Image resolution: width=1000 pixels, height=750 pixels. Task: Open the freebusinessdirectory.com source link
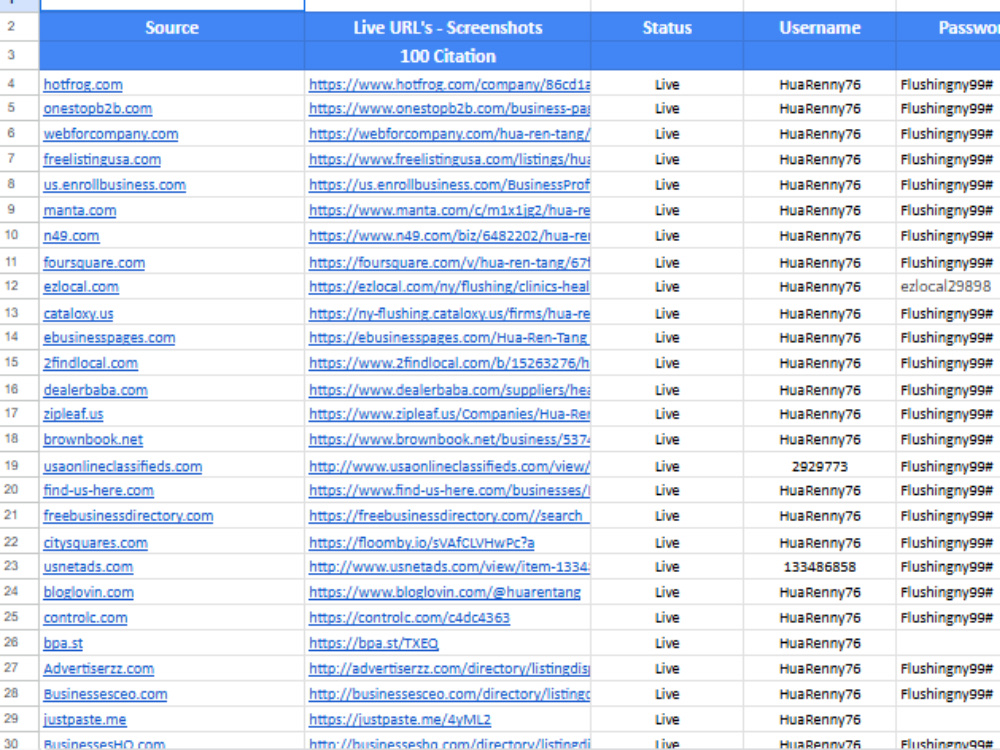coord(128,517)
